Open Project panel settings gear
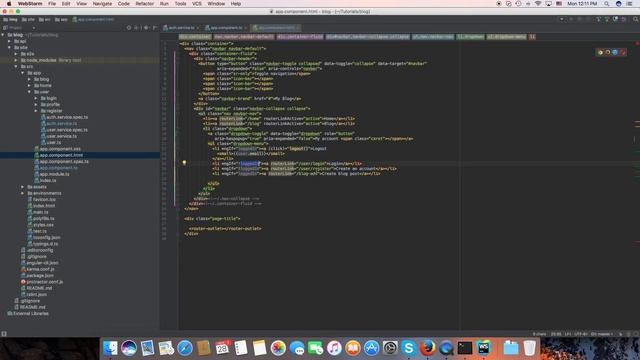Image resolution: width=640 pixels, height=360 pixels. coord(146,28)
